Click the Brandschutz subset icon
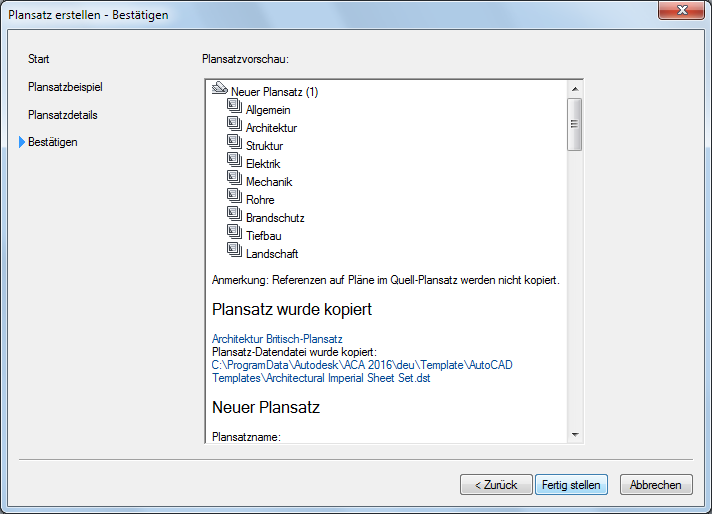Image resolution: width=712 pixels, height=514 pixels. (x=235, y=217)
